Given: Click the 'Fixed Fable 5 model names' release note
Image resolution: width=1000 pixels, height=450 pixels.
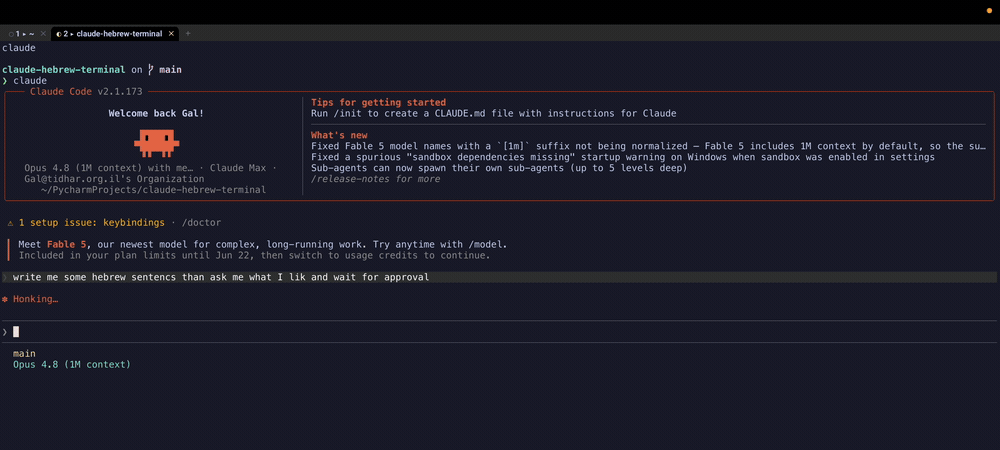Looking at the screenshot, I should pos(649,146).
